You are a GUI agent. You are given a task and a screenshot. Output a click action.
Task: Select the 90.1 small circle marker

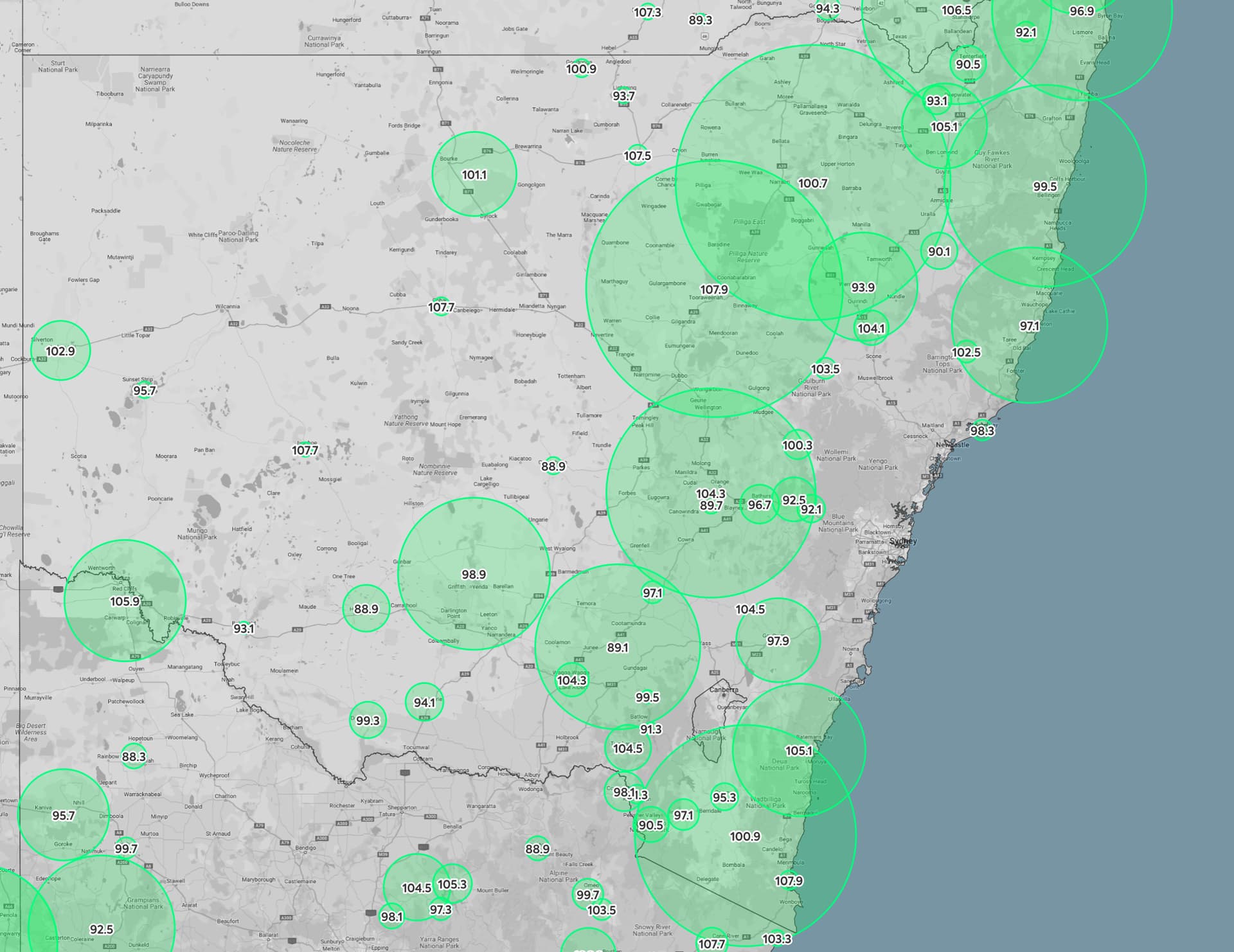(x=939, y=251)
